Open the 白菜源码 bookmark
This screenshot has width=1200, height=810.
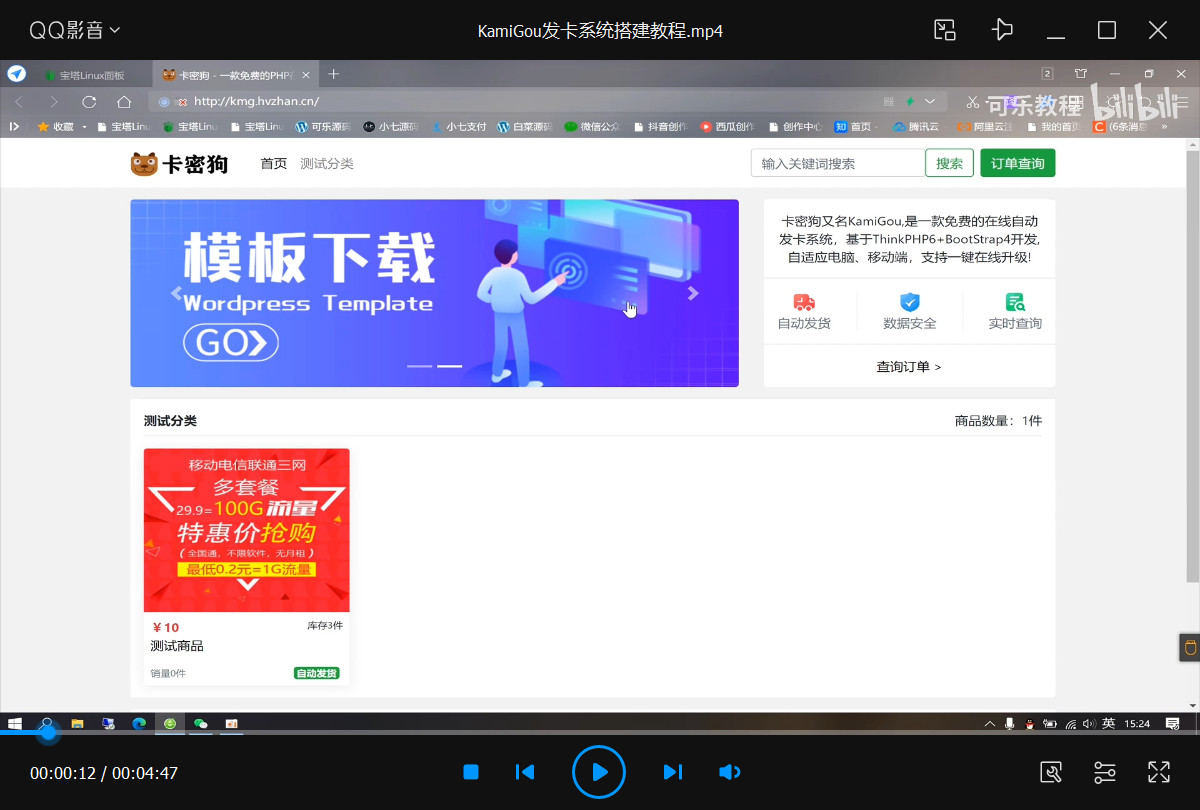525,127
